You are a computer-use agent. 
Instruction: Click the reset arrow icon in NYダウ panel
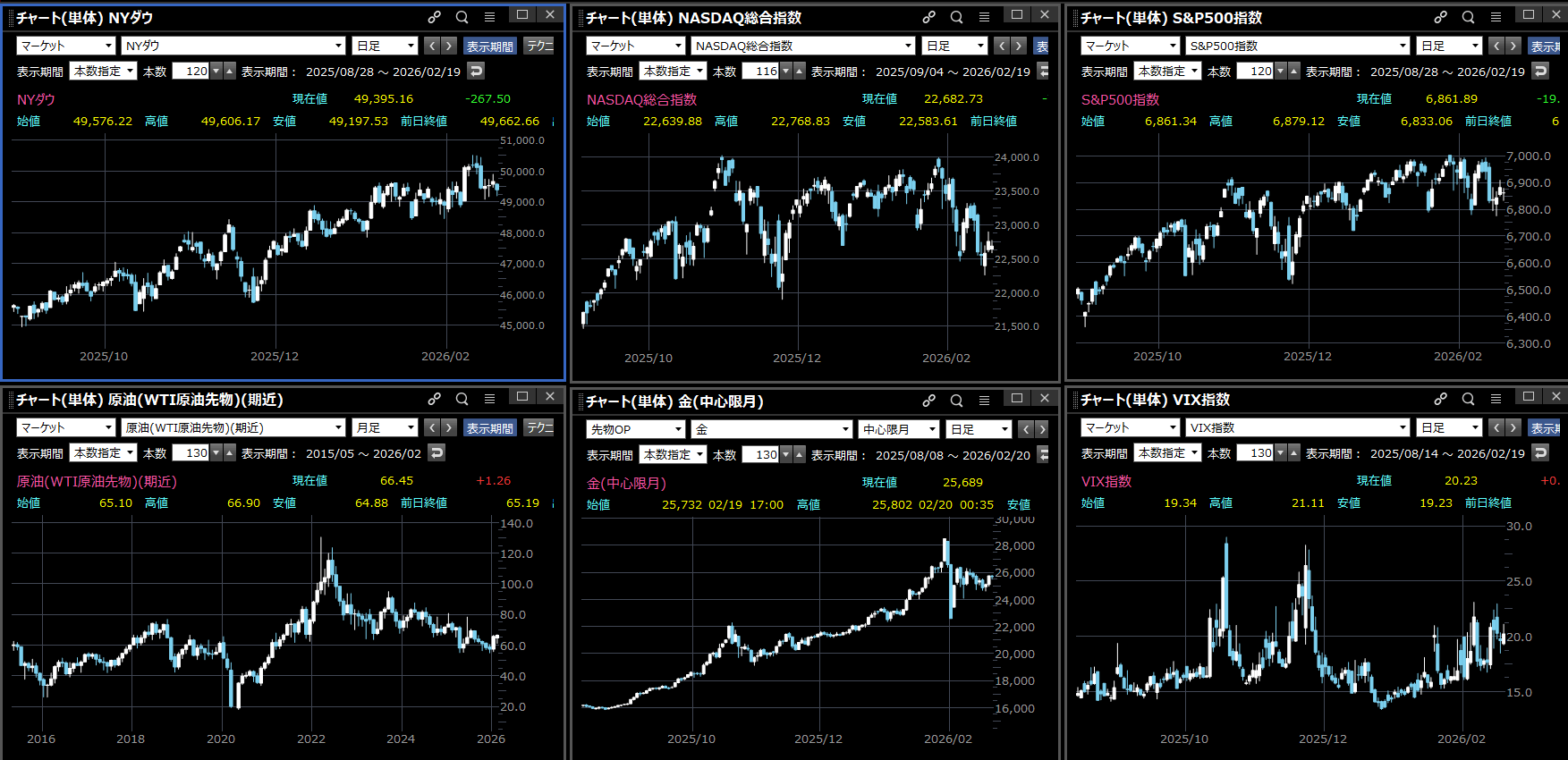click(x=476, y=72)
